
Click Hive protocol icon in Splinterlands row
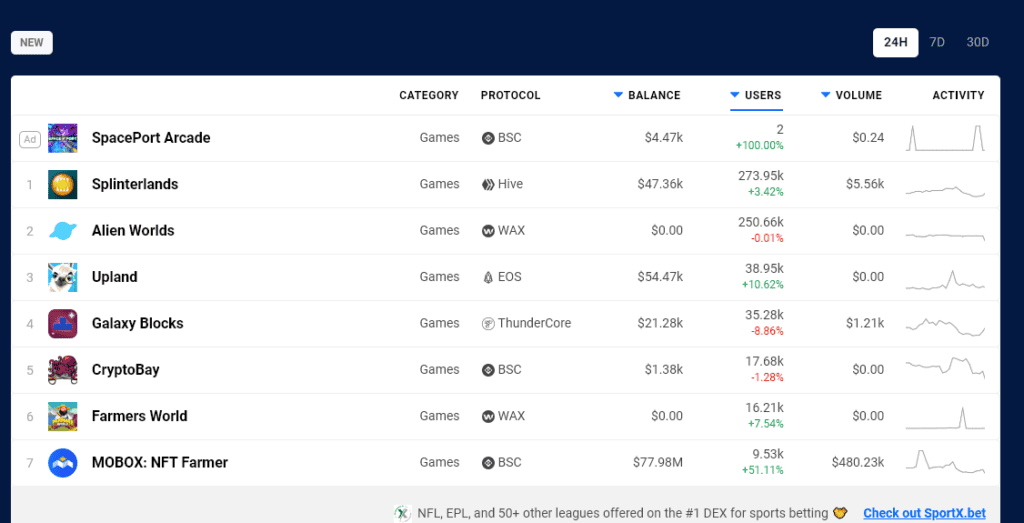pos(488,185)
